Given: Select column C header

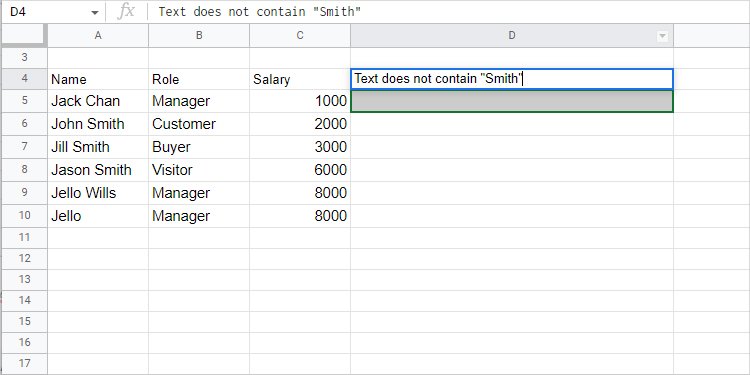Looking at the screenshot, I should tap(300, 35).
